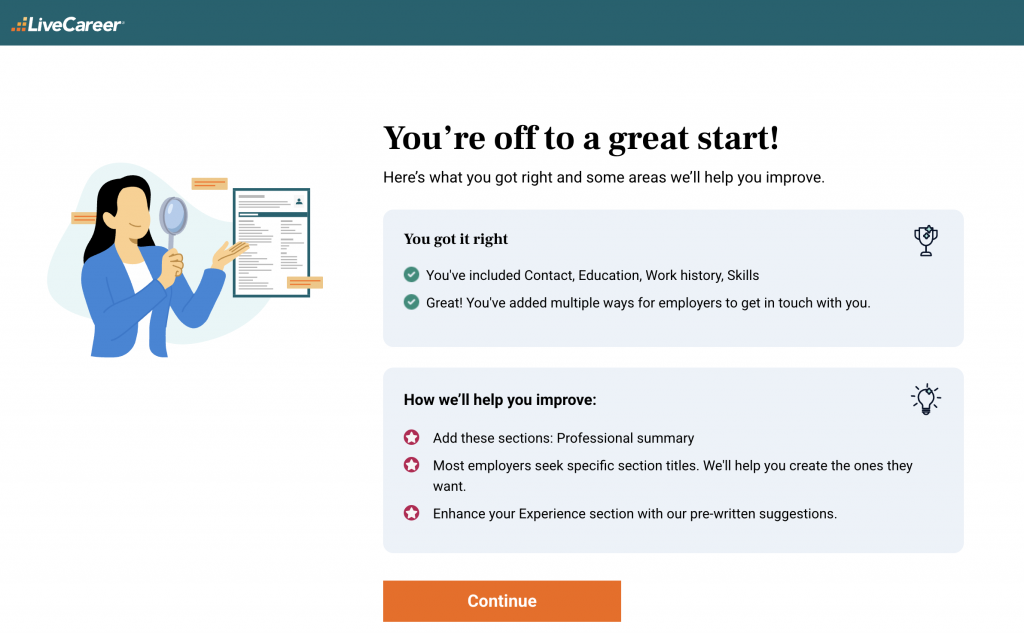Click the 'You're off to a great start!' heading
Viewport: 1024px width, 633px height.
click(580, 138)
